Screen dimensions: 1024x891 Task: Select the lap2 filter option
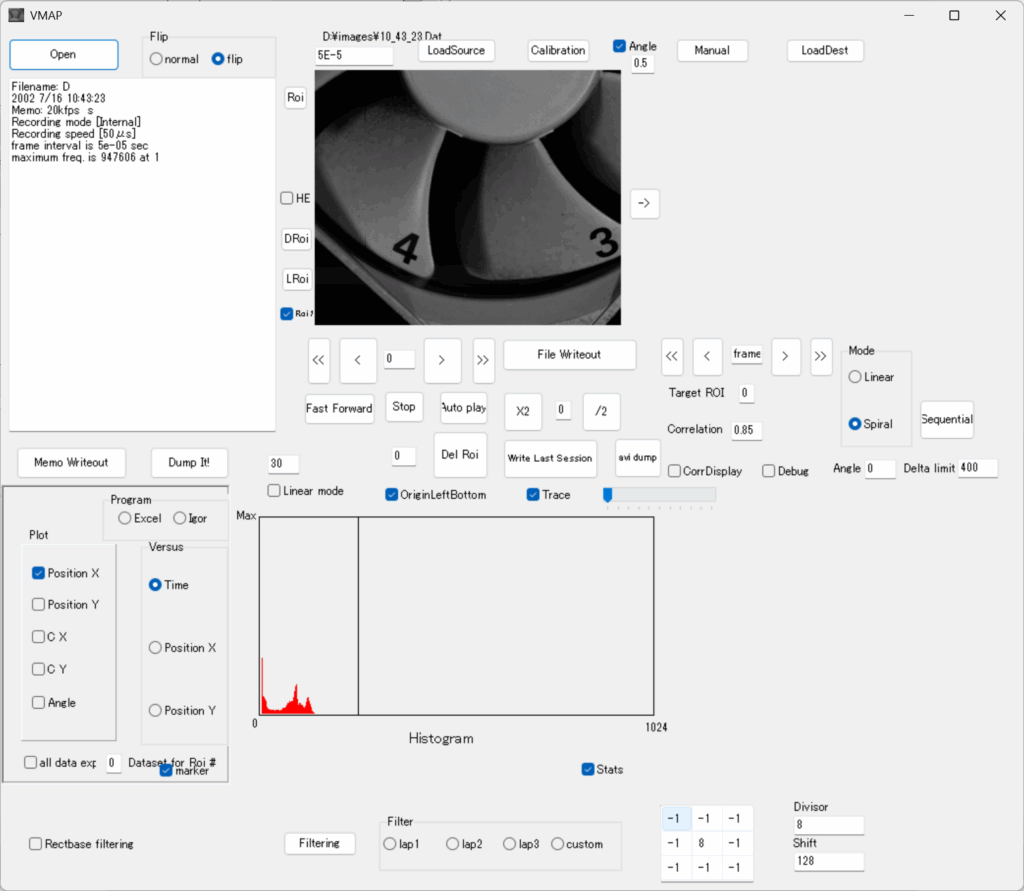pos(453,844)
